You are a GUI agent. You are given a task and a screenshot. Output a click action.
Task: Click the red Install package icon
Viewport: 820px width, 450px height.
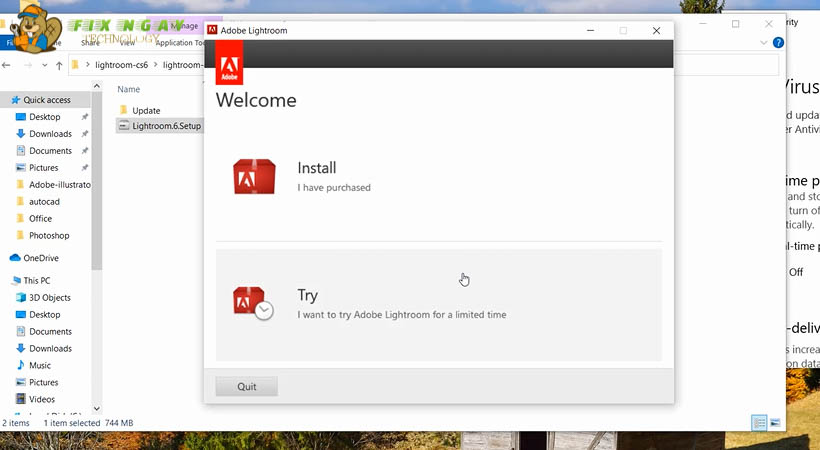coord(254,177)
